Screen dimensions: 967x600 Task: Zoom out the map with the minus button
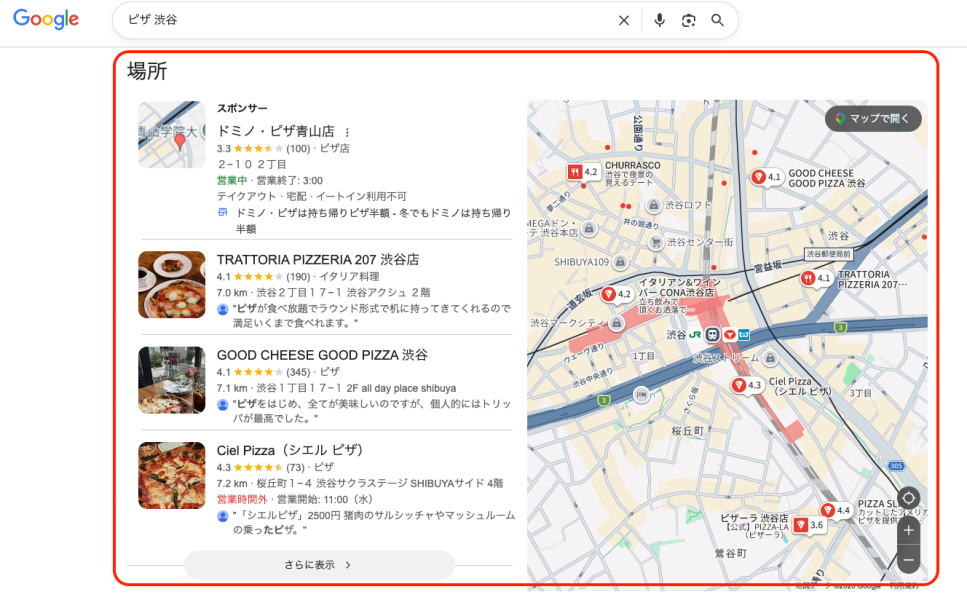click(x=908, y=560)
